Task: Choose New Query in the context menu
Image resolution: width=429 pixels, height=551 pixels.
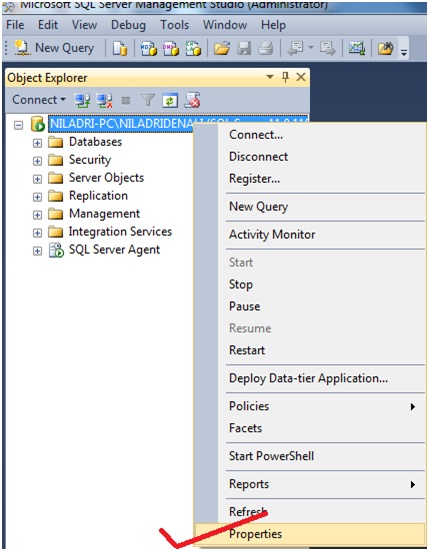Action: 309,207
